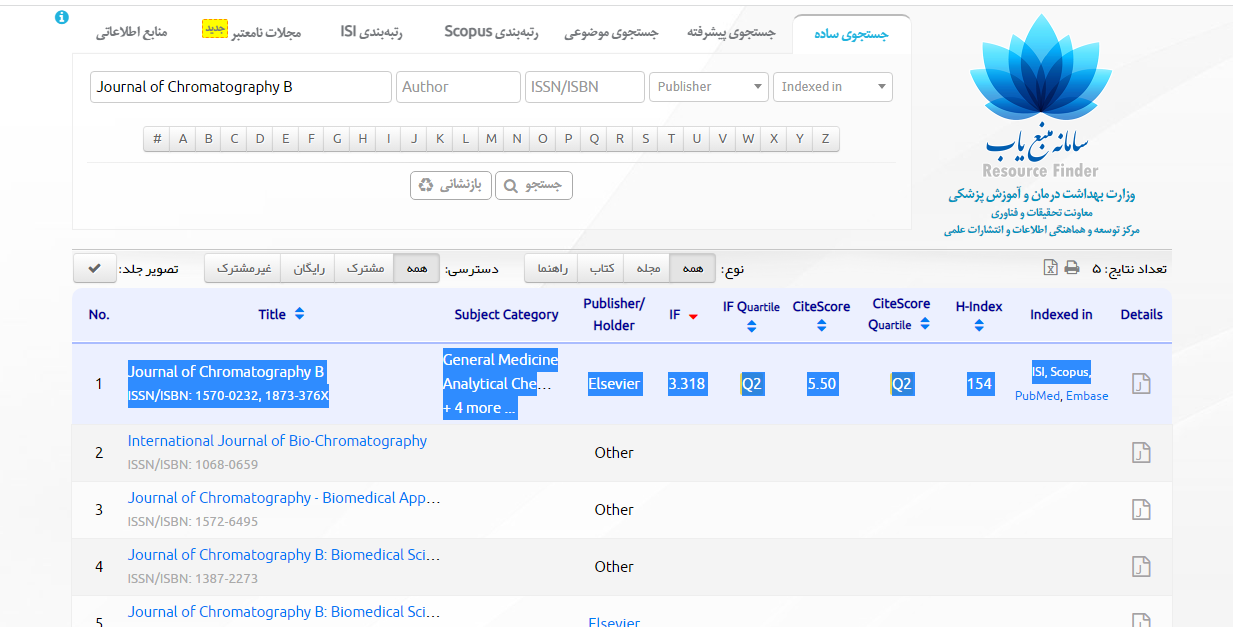Sort by IF using red arrow

coord(693,316)
